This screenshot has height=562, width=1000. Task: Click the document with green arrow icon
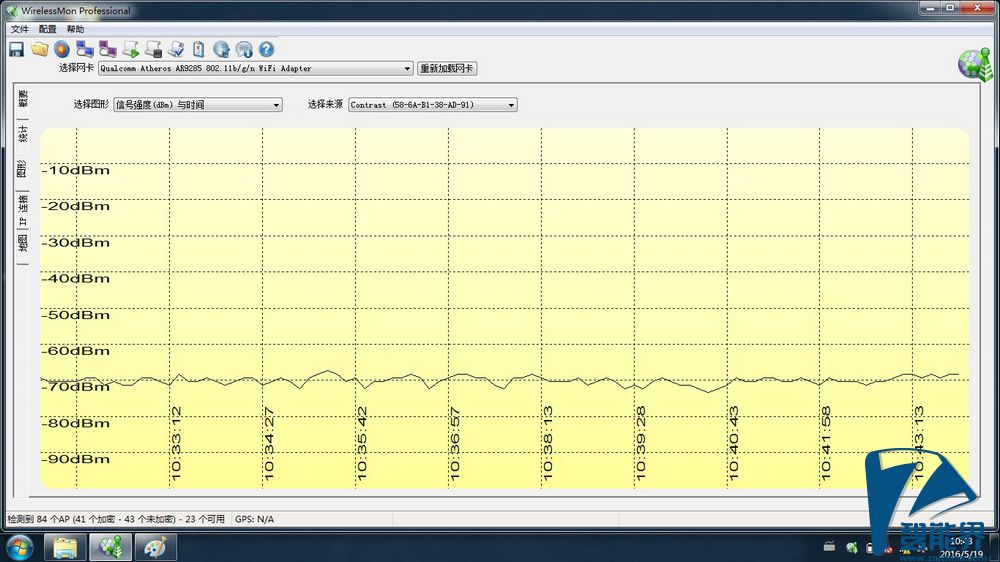(x=130, y=49)
